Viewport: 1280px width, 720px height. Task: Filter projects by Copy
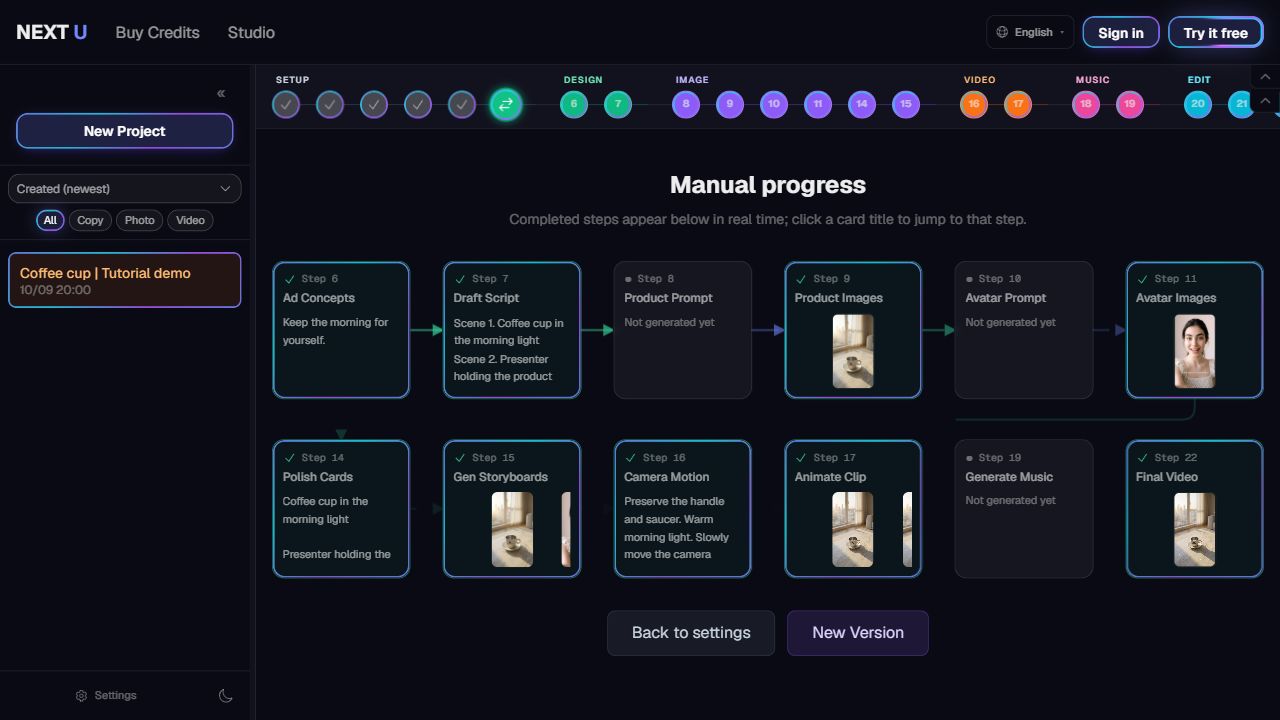point(90,221)
